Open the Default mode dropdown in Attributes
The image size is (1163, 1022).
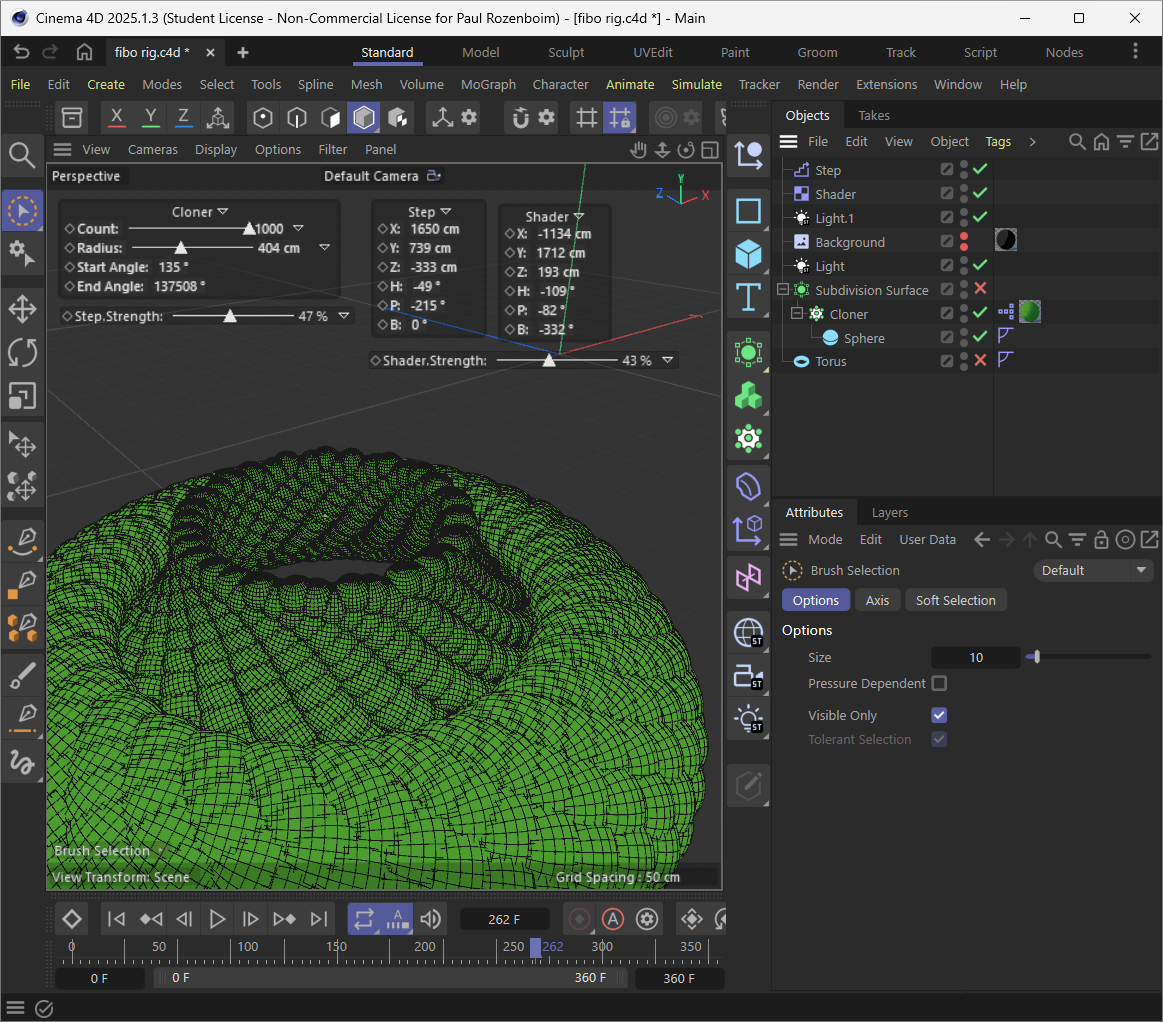(x=1092, y=570)
